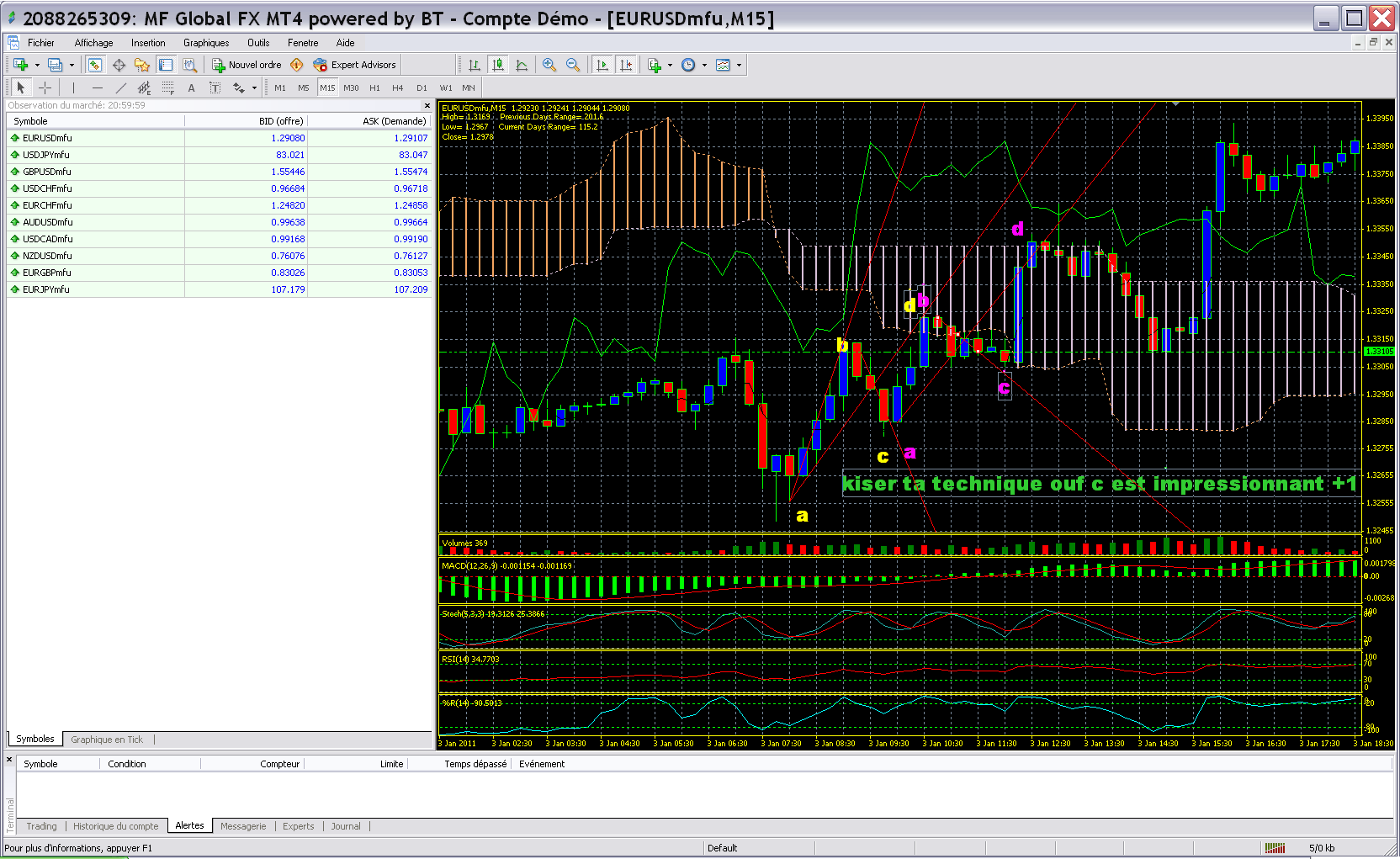Screen dimensions: 1400x859
Task: Toggle the Expert Advisors button
Action: (354, 65)
